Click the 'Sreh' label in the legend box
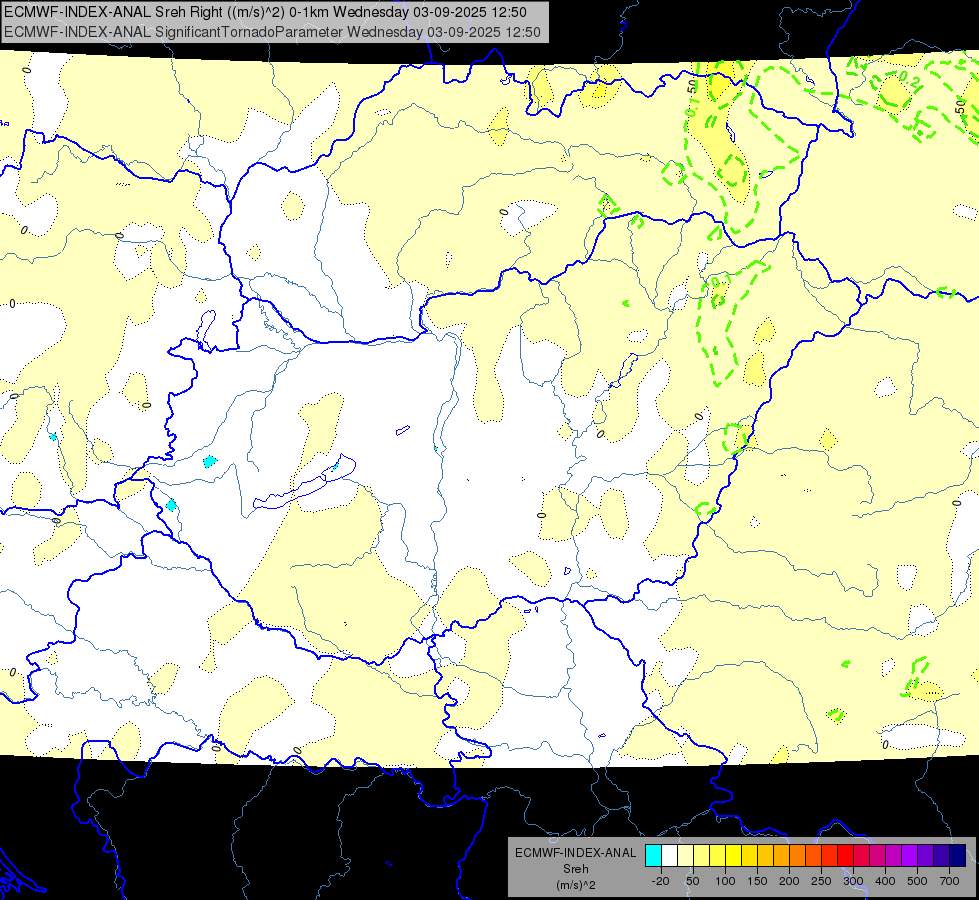 click(575, 869)
